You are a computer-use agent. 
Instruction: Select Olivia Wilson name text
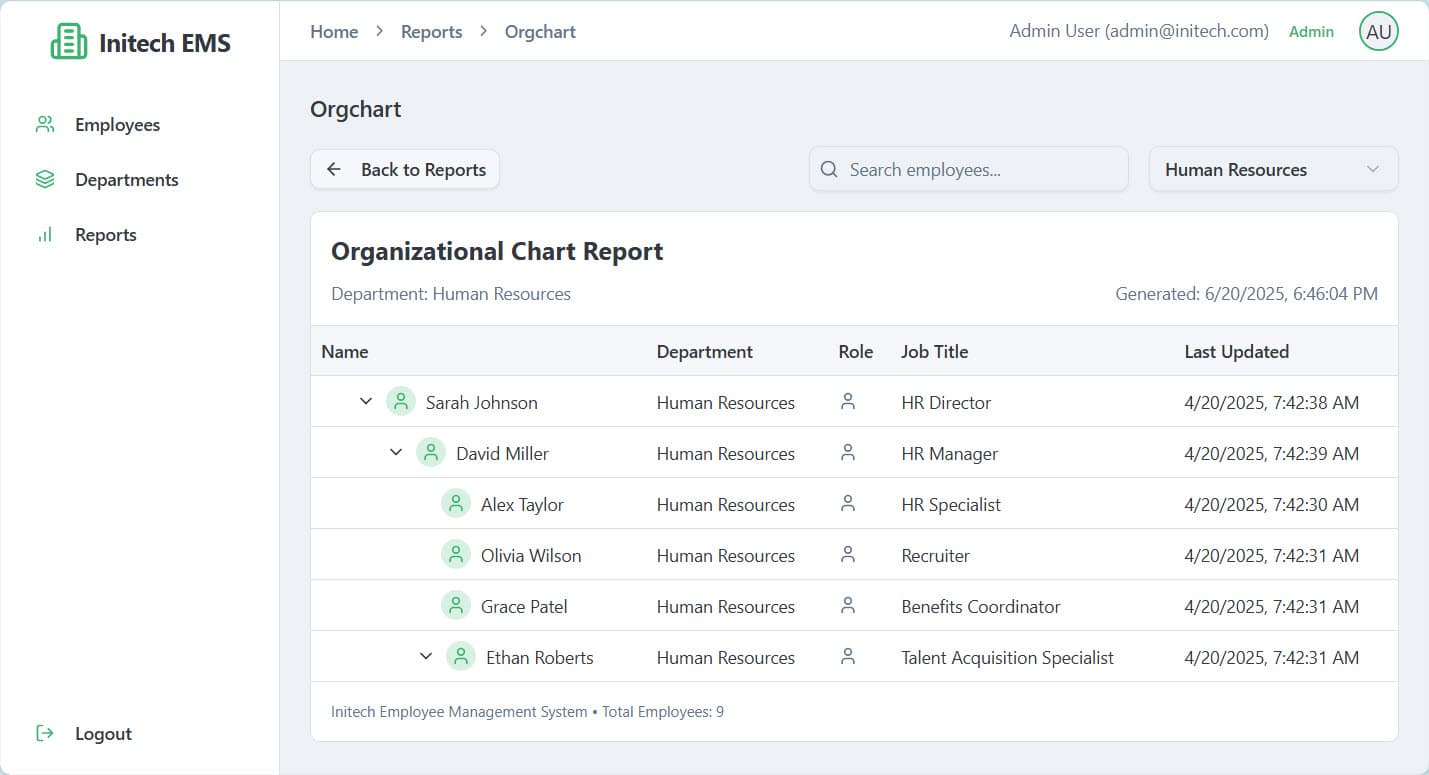531,556
